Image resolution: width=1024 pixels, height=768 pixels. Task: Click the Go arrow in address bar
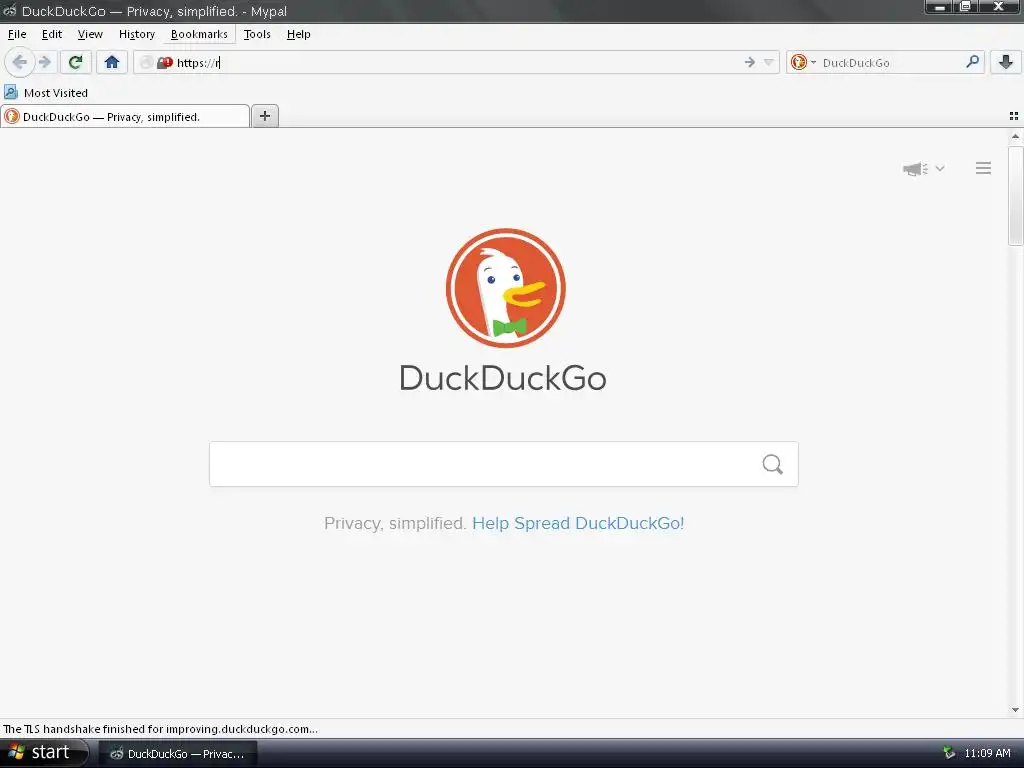(x=750, y=62)
